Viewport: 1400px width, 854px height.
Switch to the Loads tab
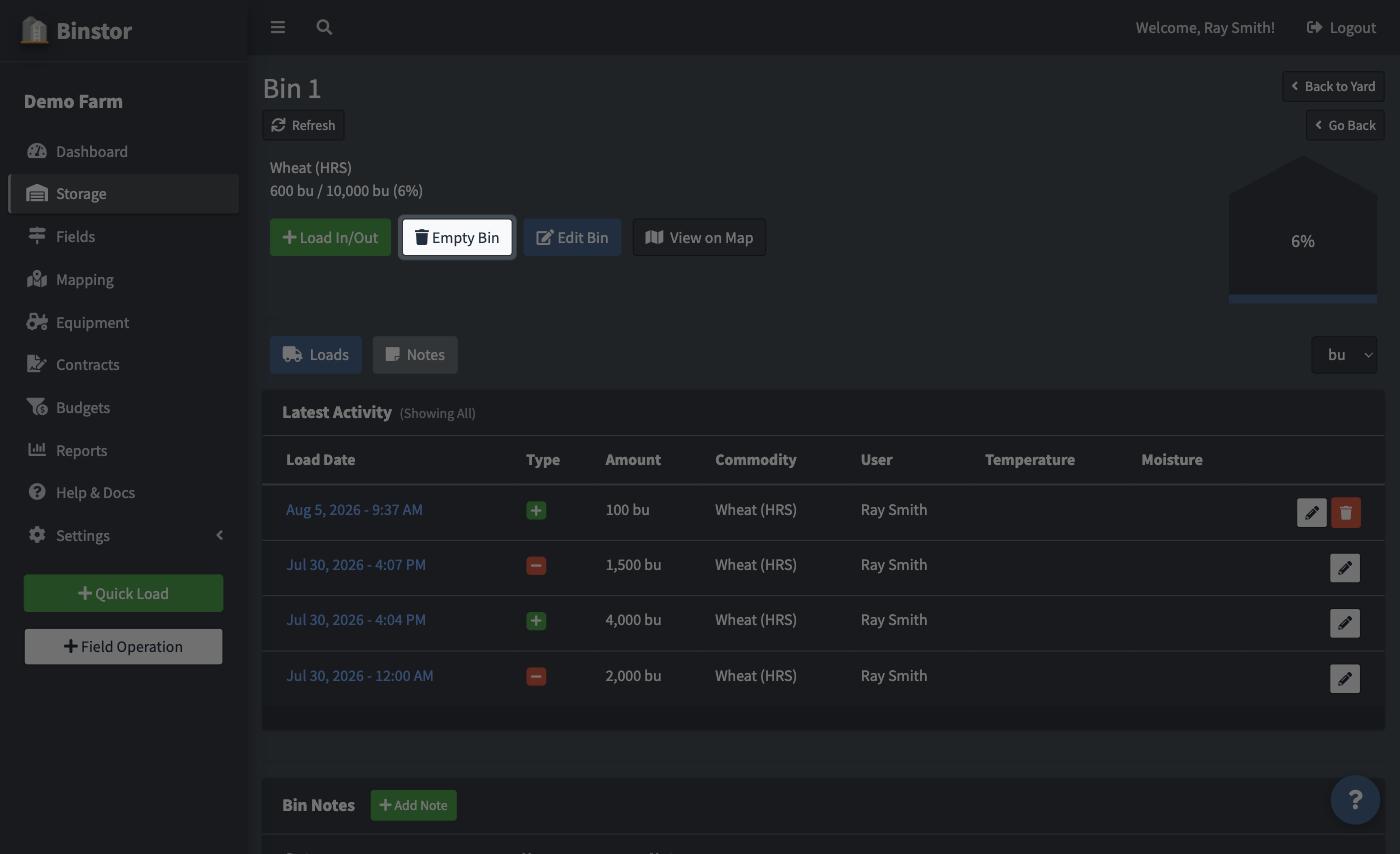pyautogui.click(x=316, y=355)
